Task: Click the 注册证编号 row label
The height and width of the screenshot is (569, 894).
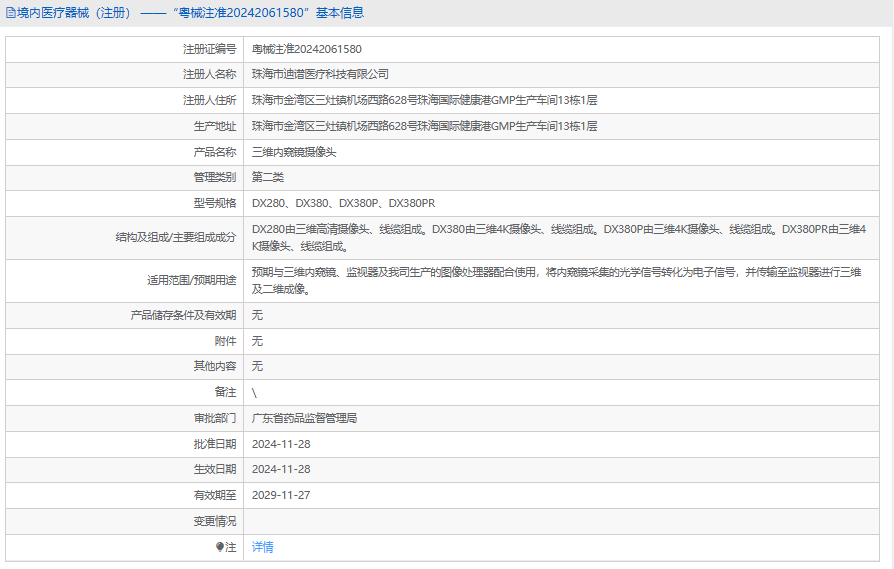Action: coord(209,49)
